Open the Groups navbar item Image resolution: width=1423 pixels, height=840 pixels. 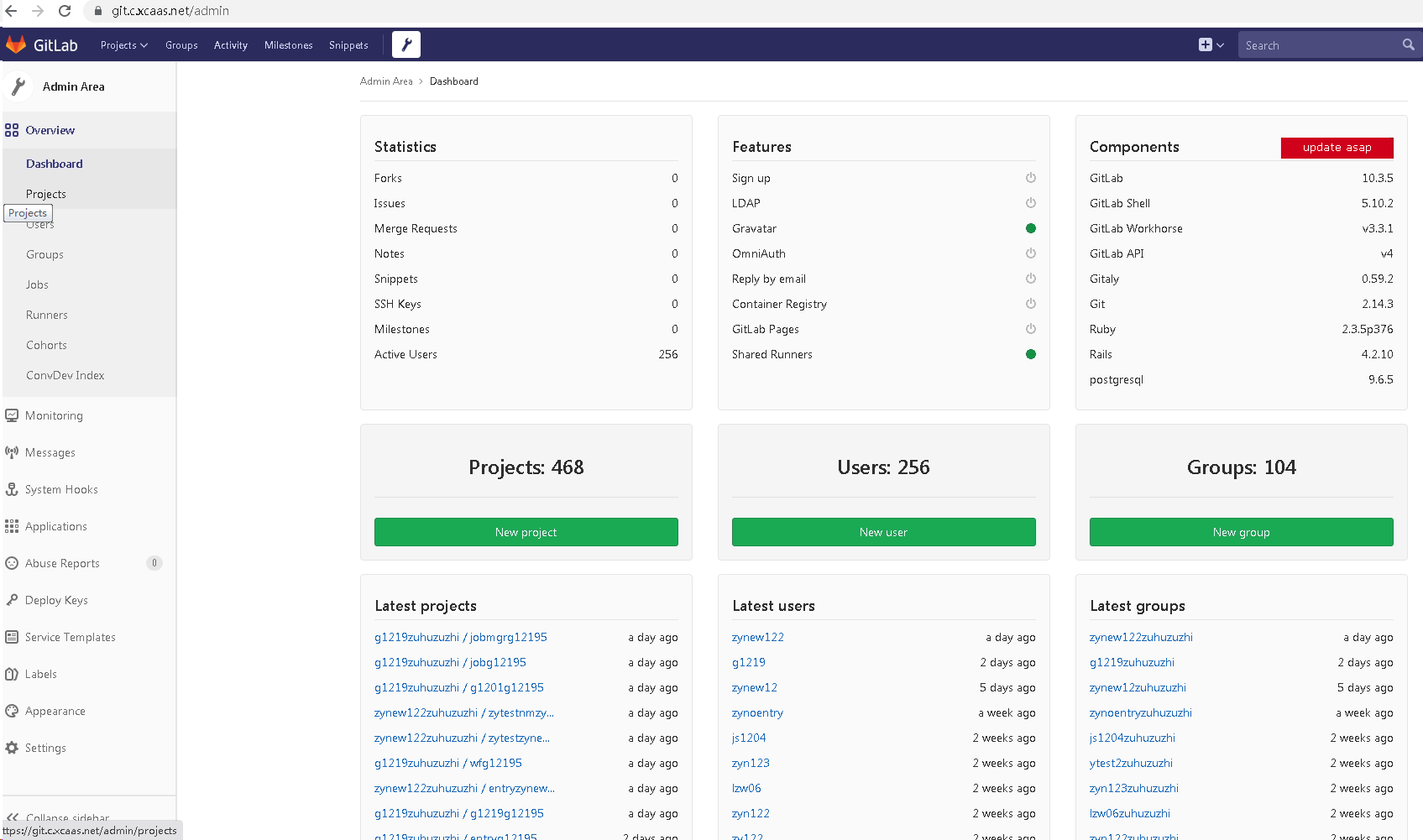click(181, 45)
